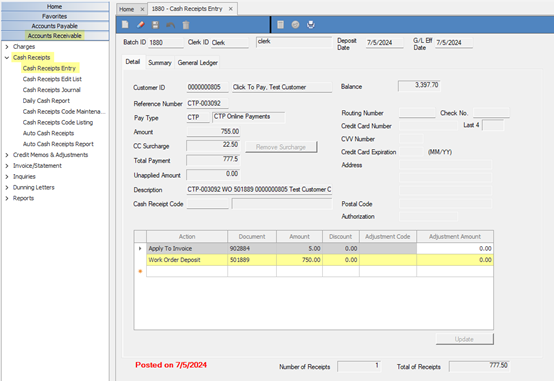Open Cash Receipts Edit List

pyautogui.click(x=52, y=79)
